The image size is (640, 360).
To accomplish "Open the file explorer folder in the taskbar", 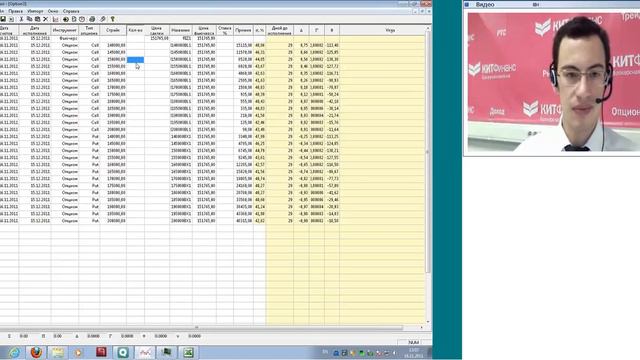I will [x=58, y=352].
